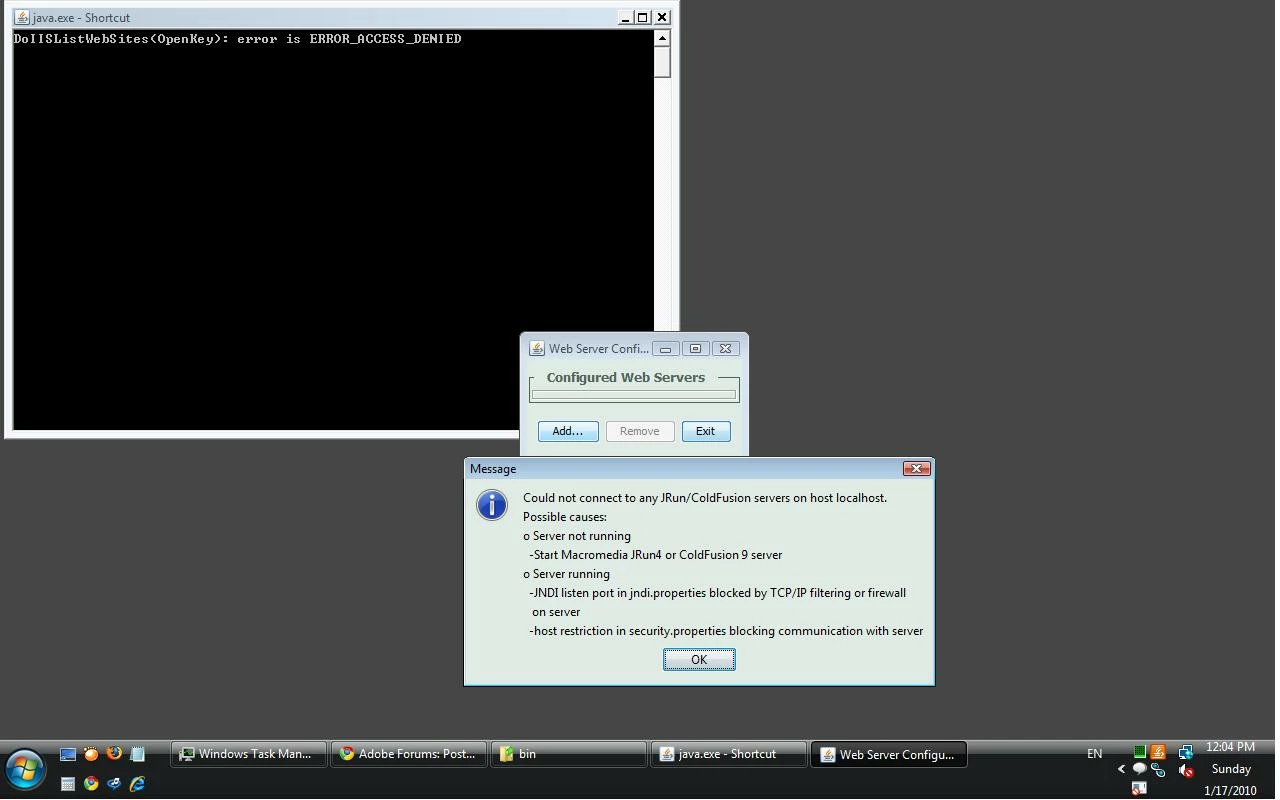Viewport: 1280px width, 800px height.
Task: Click the Java icon in the Web Server Configuration title bar
Action: 537,349
